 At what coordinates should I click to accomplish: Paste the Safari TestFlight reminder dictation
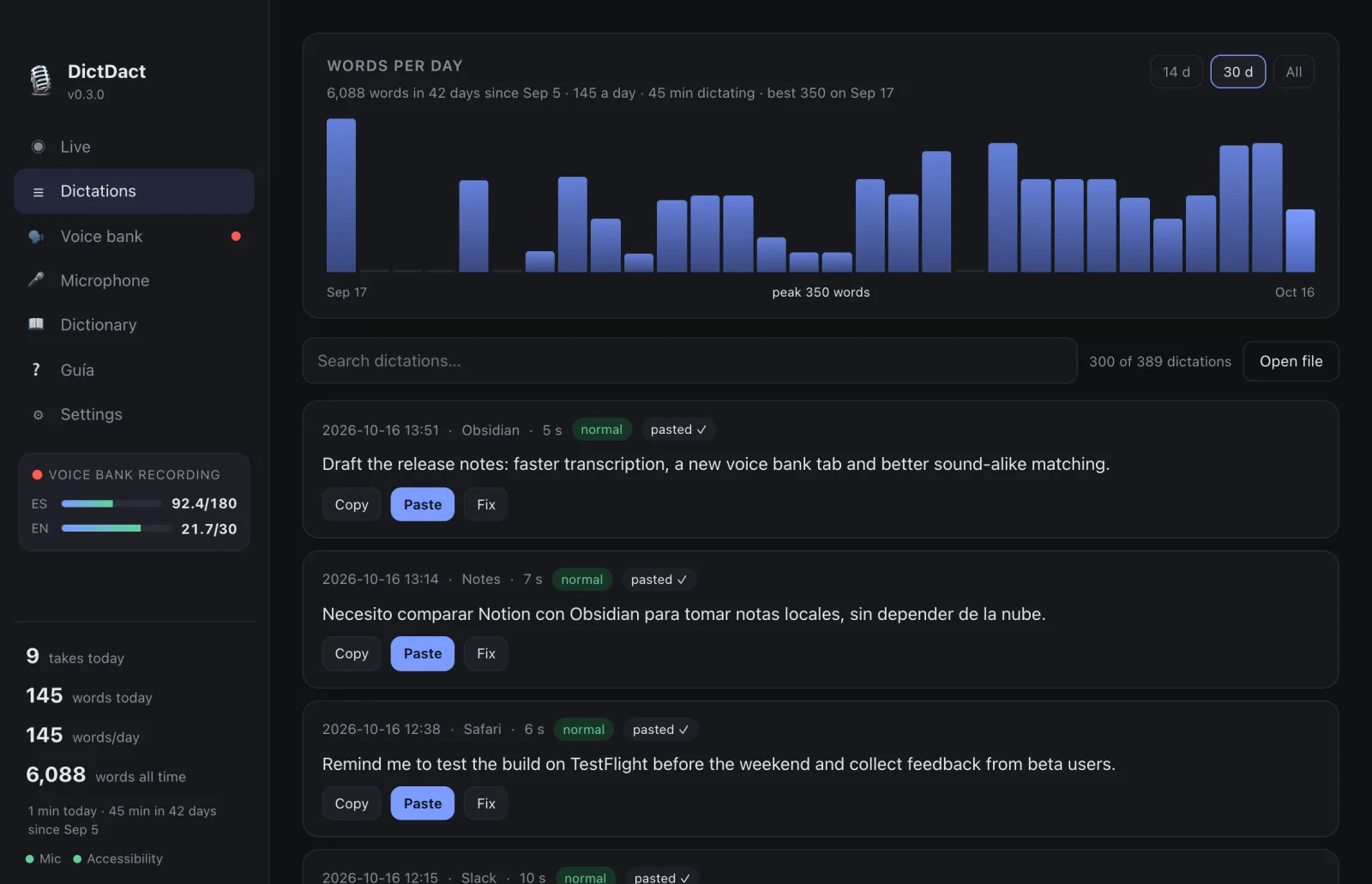(423, 803)
